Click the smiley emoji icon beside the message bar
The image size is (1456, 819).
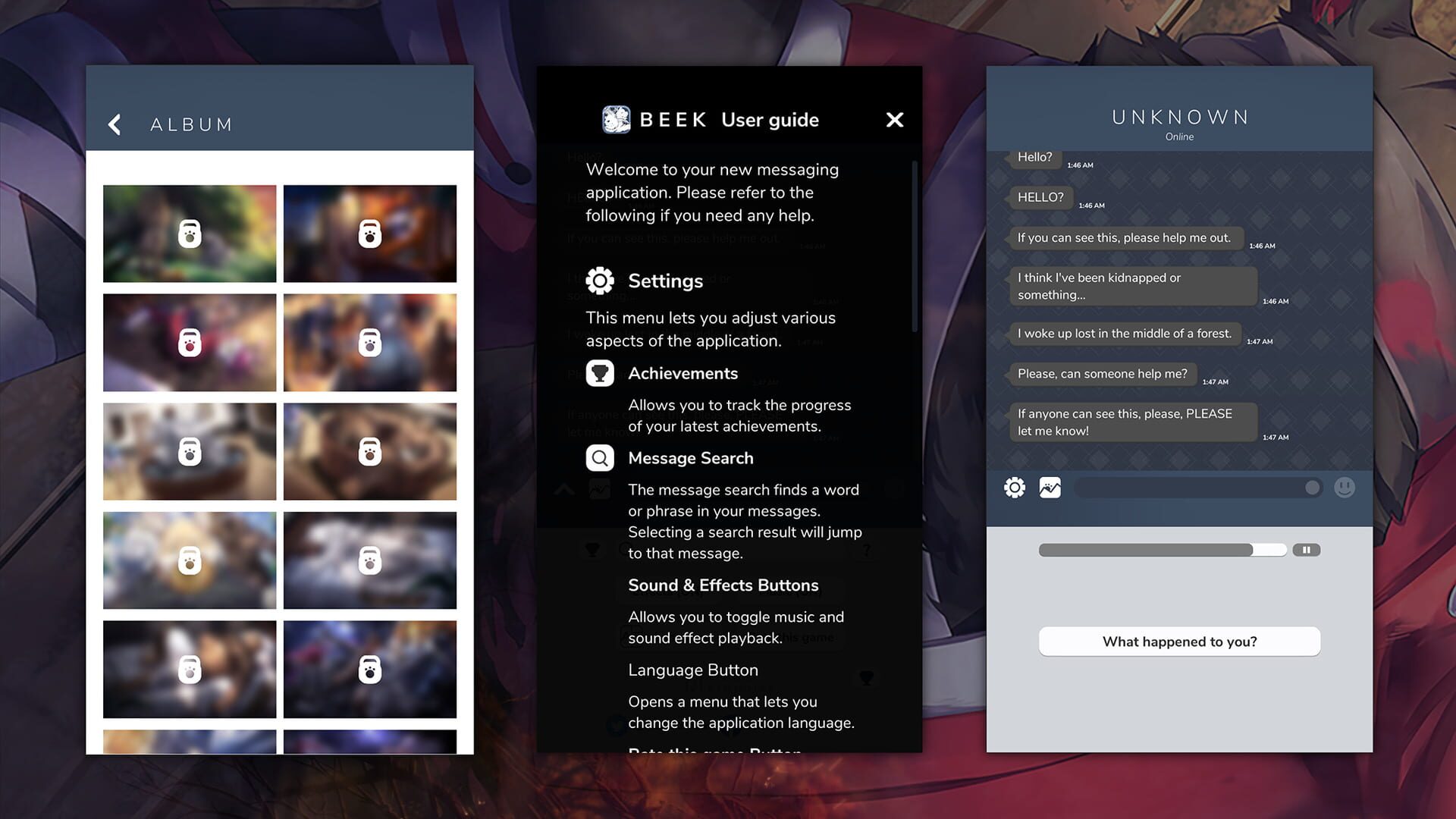(x=1345, y=488)
